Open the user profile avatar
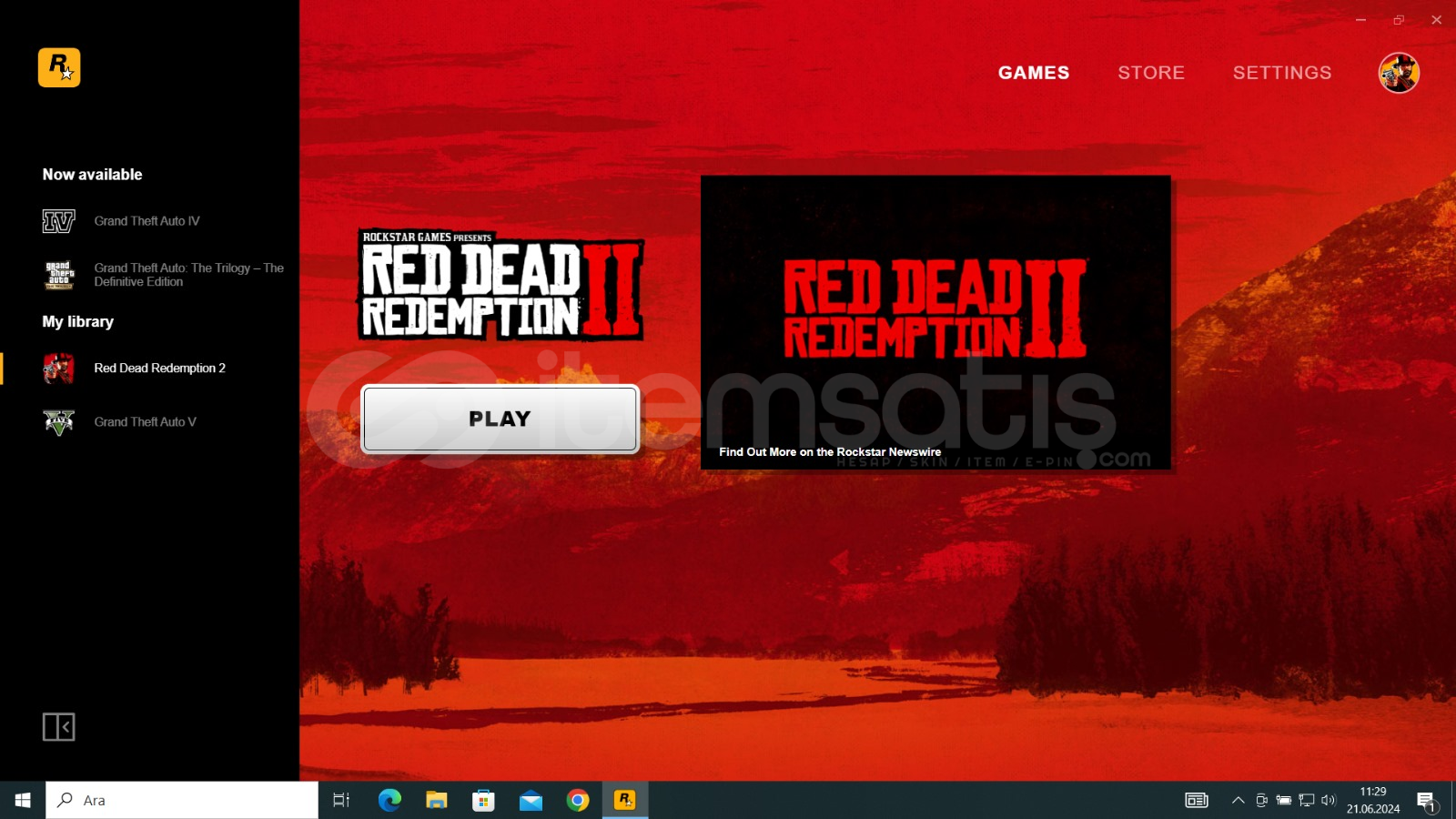1456x819 pixels. click(x=1399, y=73)
